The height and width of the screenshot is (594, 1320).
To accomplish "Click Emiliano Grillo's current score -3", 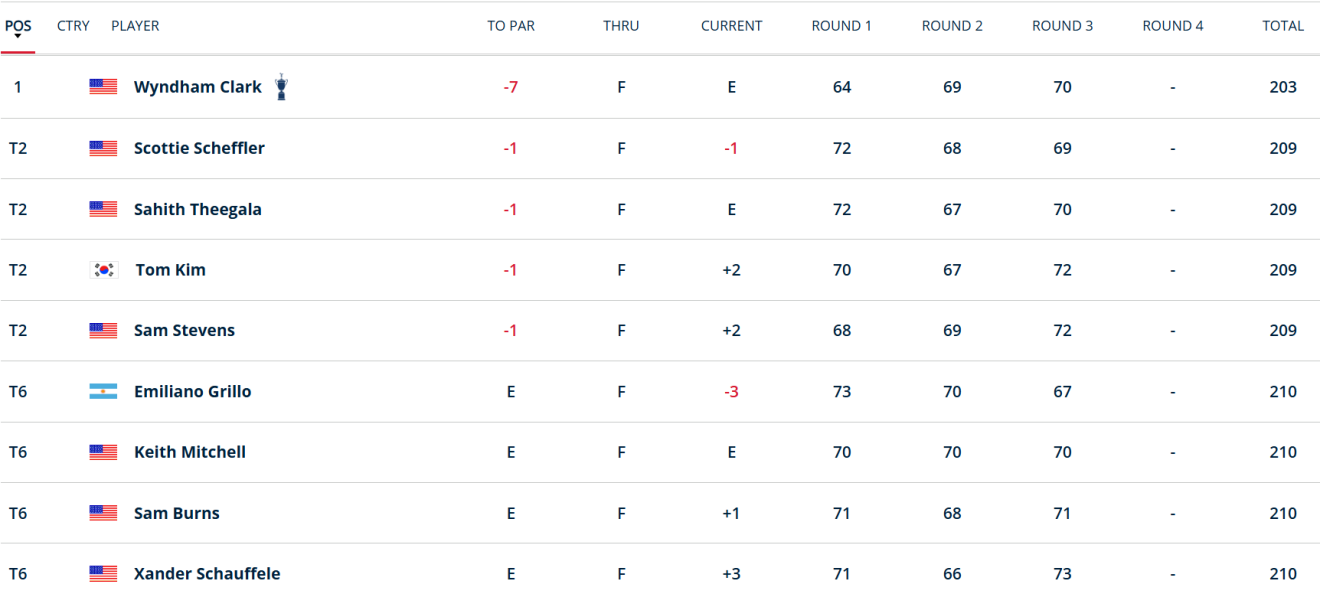I will (x=731, y=392).
